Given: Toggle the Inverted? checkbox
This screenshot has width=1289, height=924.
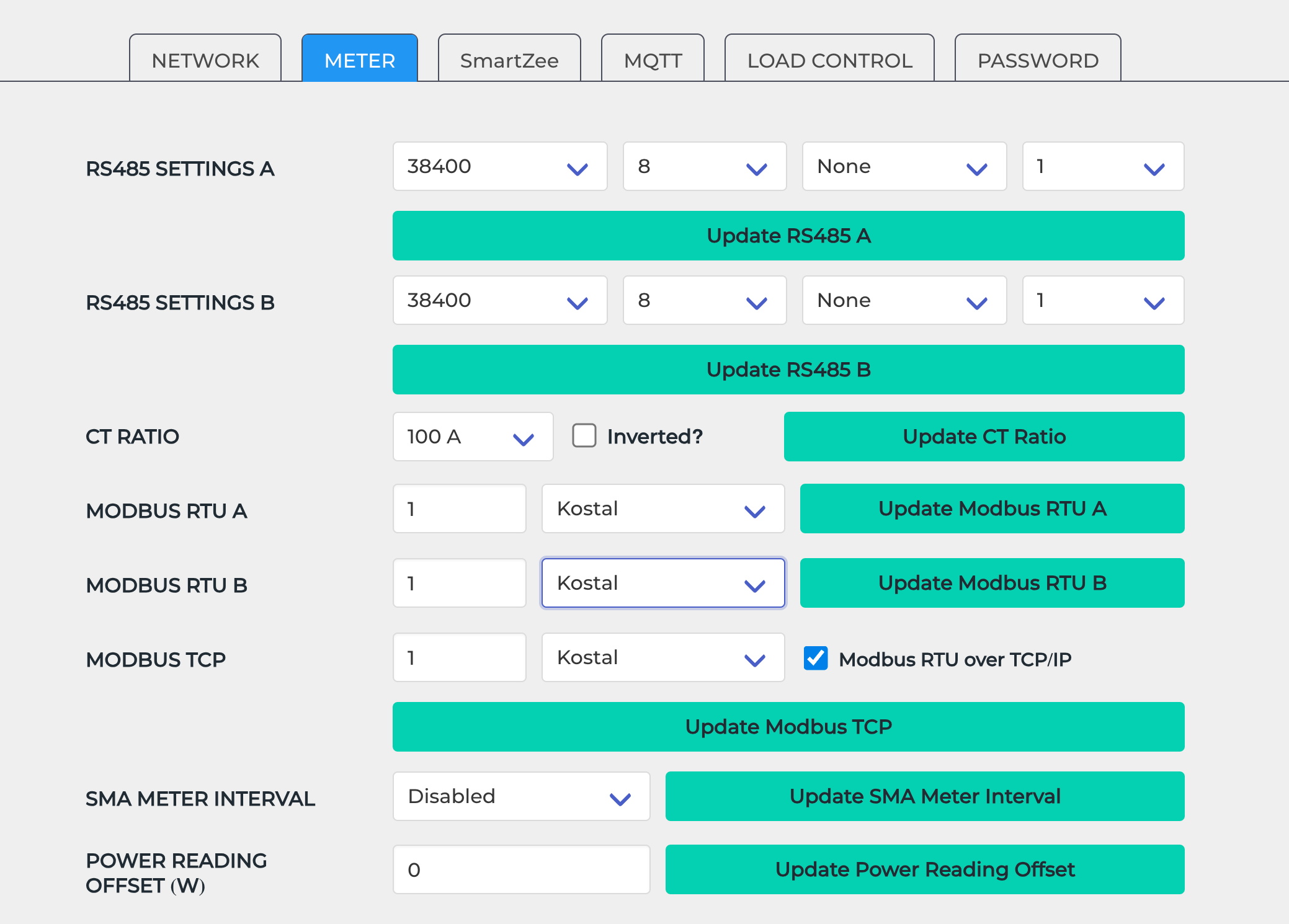Looking at the screenshot, I should click(x=584, y=435).
